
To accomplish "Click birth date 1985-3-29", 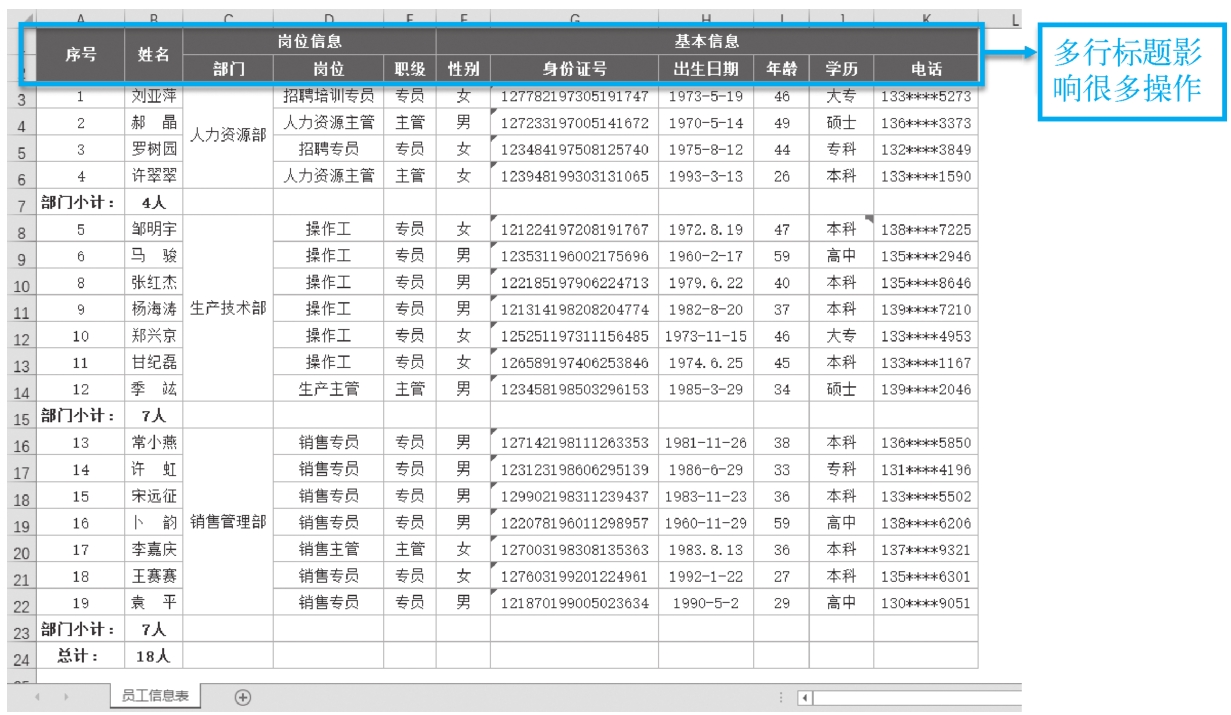I will pyautogui.click(x=706, y=389).
